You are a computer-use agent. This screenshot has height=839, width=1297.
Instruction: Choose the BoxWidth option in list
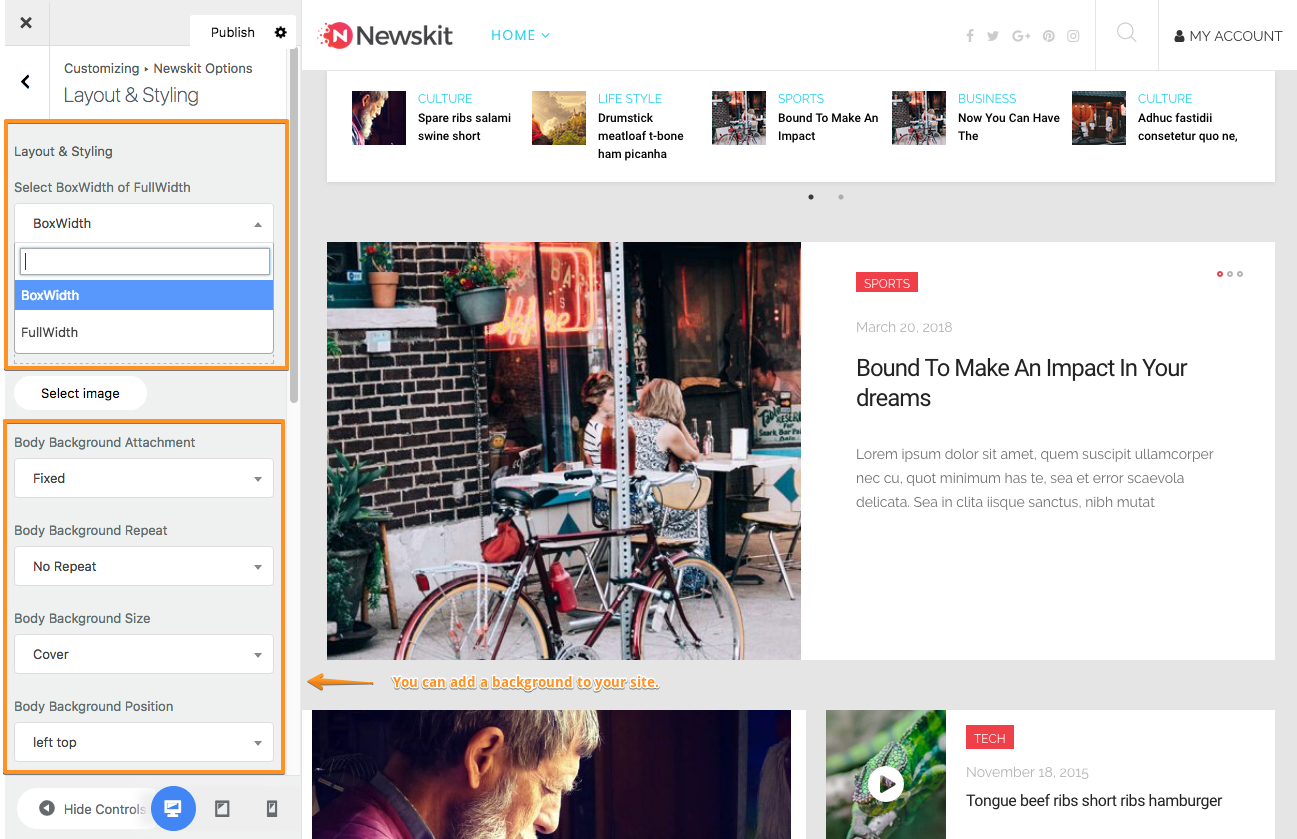(144, 295)
